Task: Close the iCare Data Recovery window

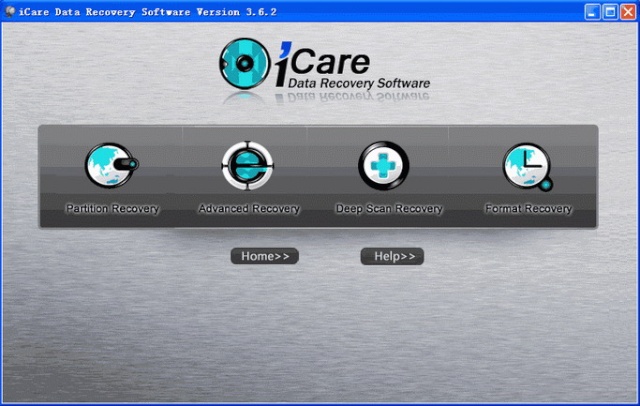Action: coord(628,11)
